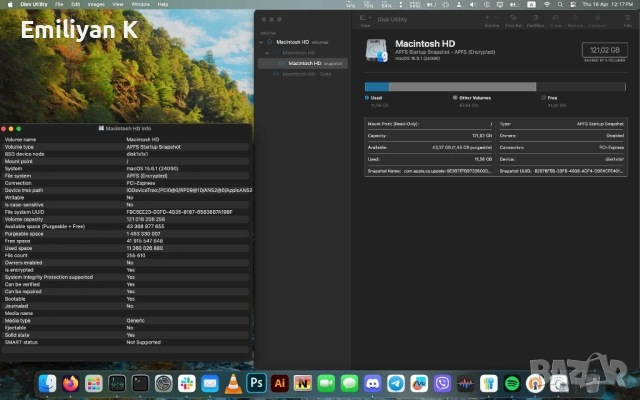Open Spotify from the Dock
Image resolution: width=640 pixels, height=400 pixels.
(512, 383)
